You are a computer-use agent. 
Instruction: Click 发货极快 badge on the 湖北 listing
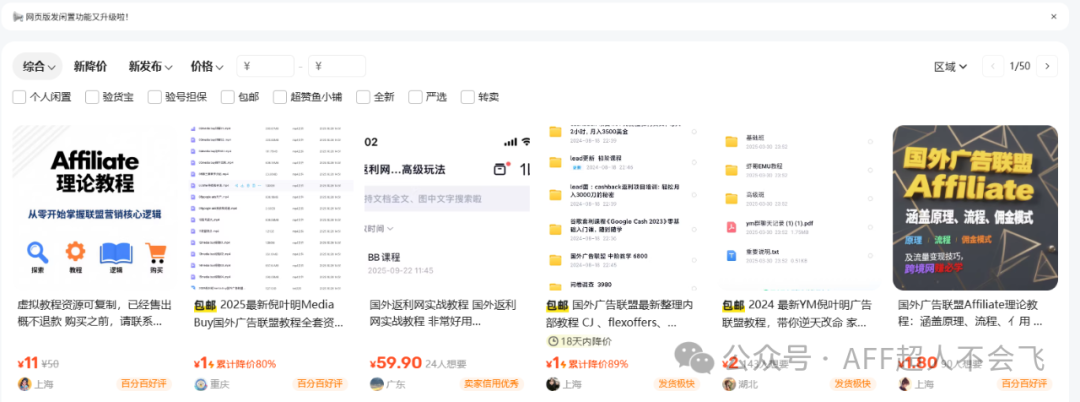853,384
